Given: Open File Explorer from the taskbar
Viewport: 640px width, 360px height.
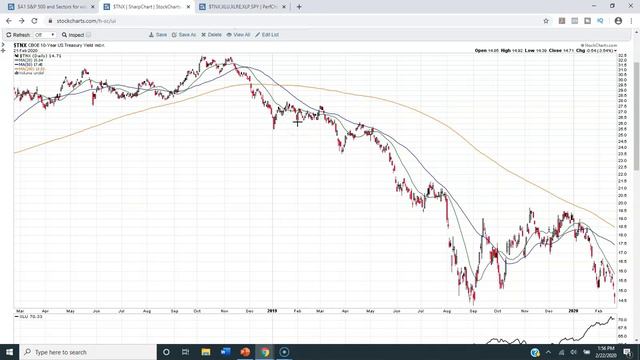Looking at the screenshot, I should [x=206, y=352].
